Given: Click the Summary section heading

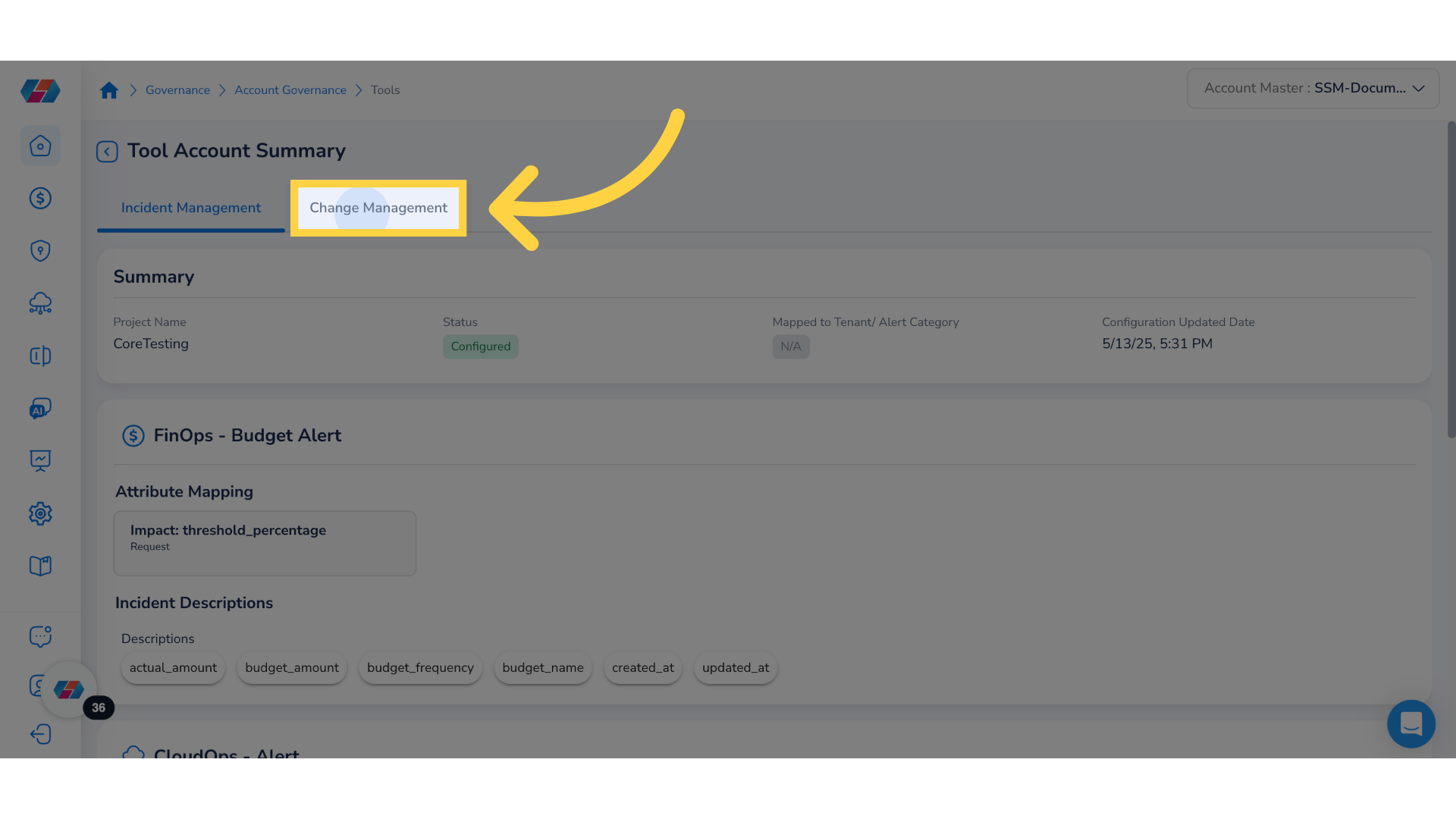Looking at the screenshot, I should (x=154, y=277).
